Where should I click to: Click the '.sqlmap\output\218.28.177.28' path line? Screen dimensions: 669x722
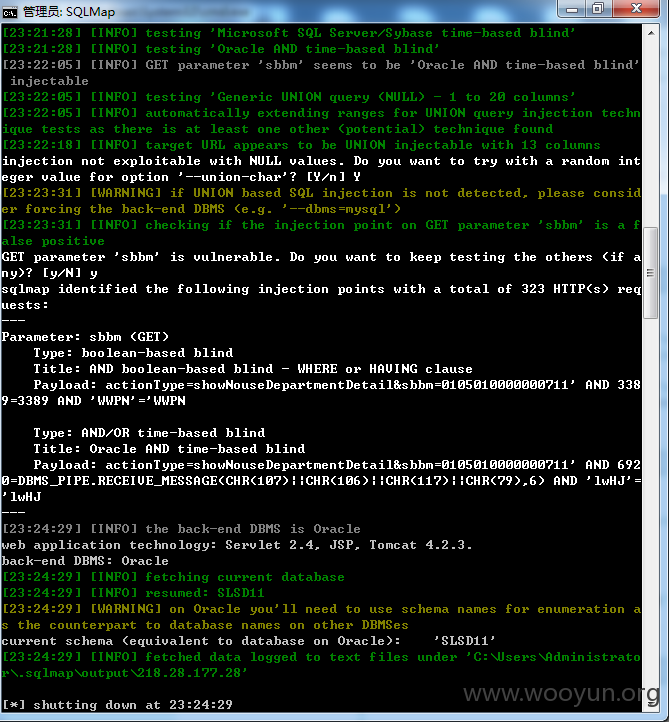pyautogui.click(x=124, y=673)
